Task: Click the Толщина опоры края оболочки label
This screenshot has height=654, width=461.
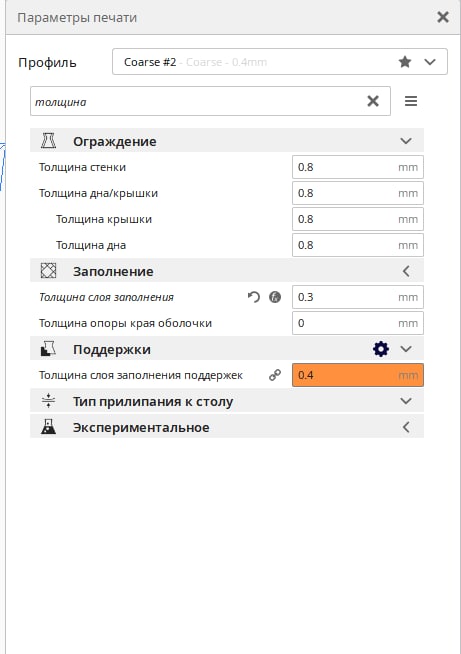Action: [125, 323]
